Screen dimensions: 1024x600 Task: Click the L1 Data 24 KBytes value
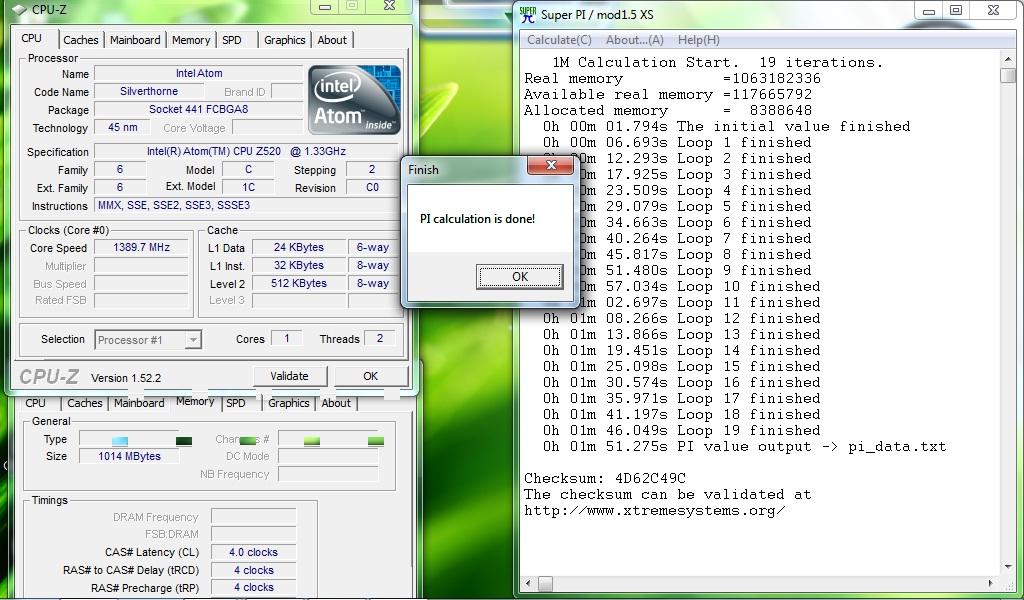(298, 247)
